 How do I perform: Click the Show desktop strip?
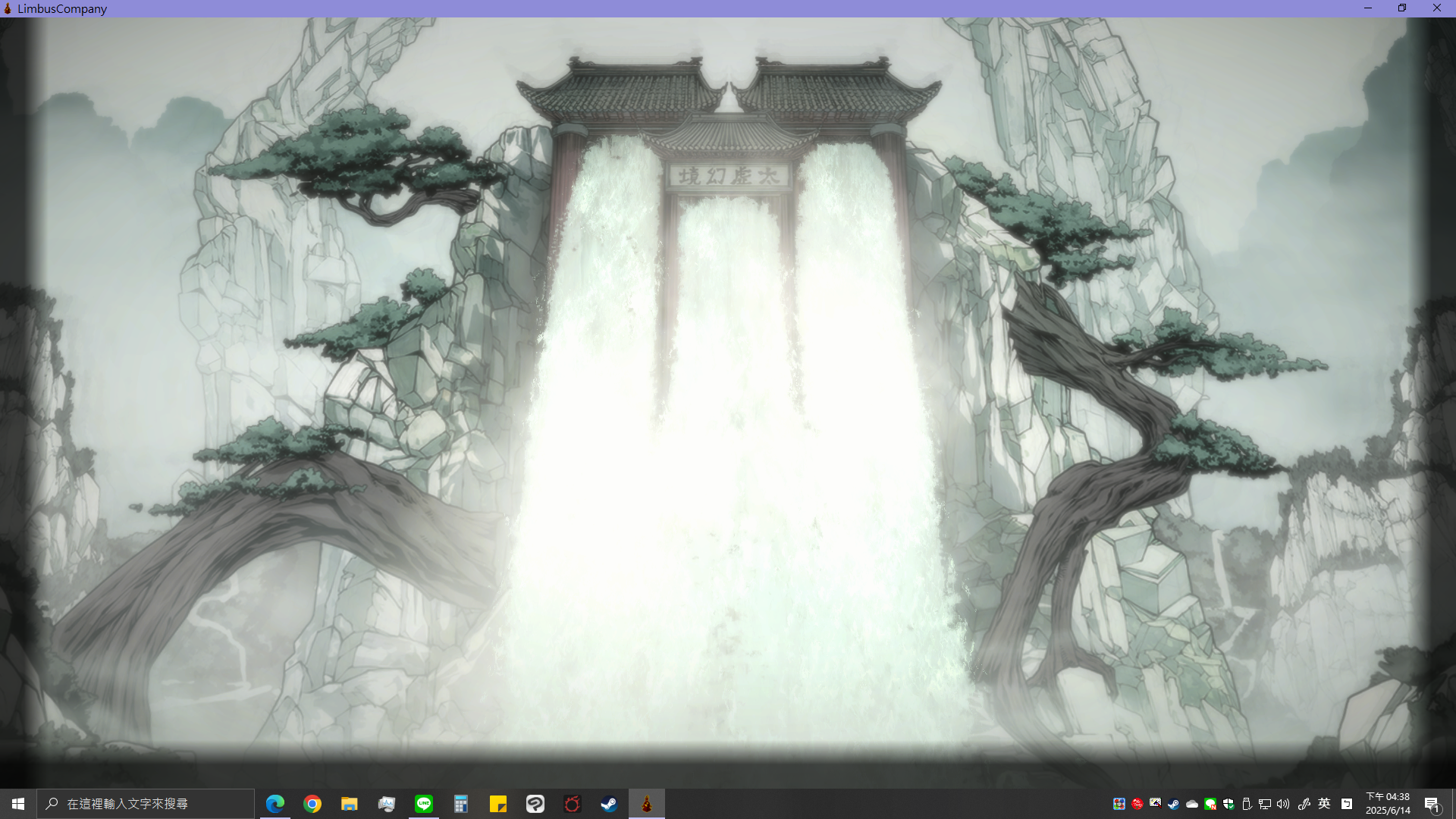(1453, 804)
